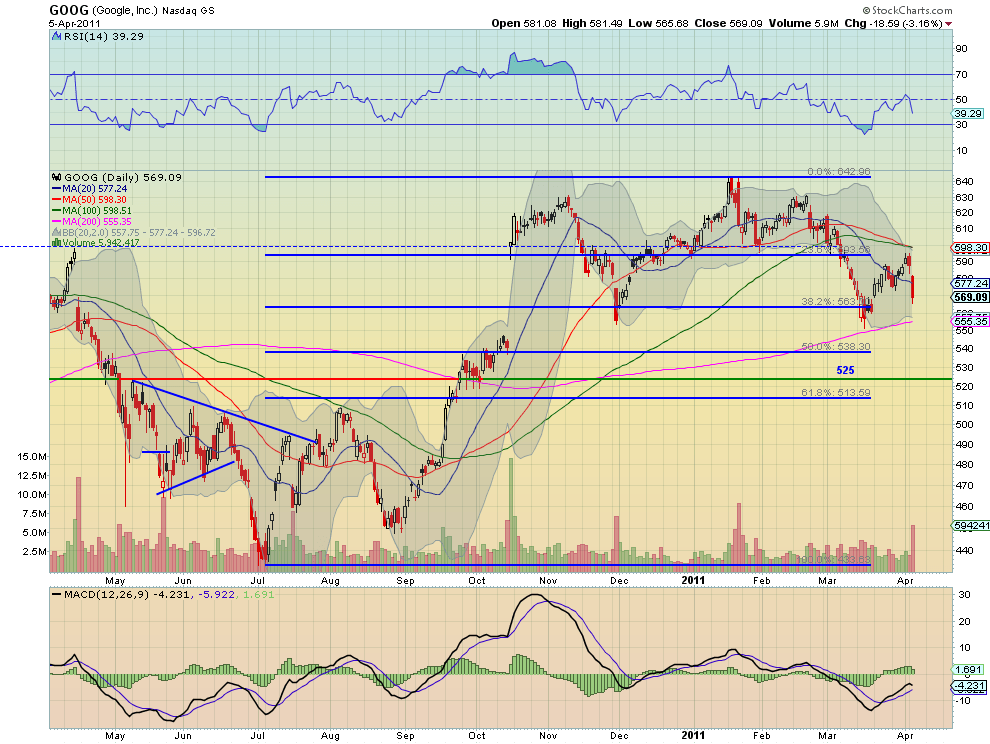The height and width of the screenshot is (744, 990).
Task: Click the RSI(14) 39.29 legend label
Action: [x=104, y=37]
